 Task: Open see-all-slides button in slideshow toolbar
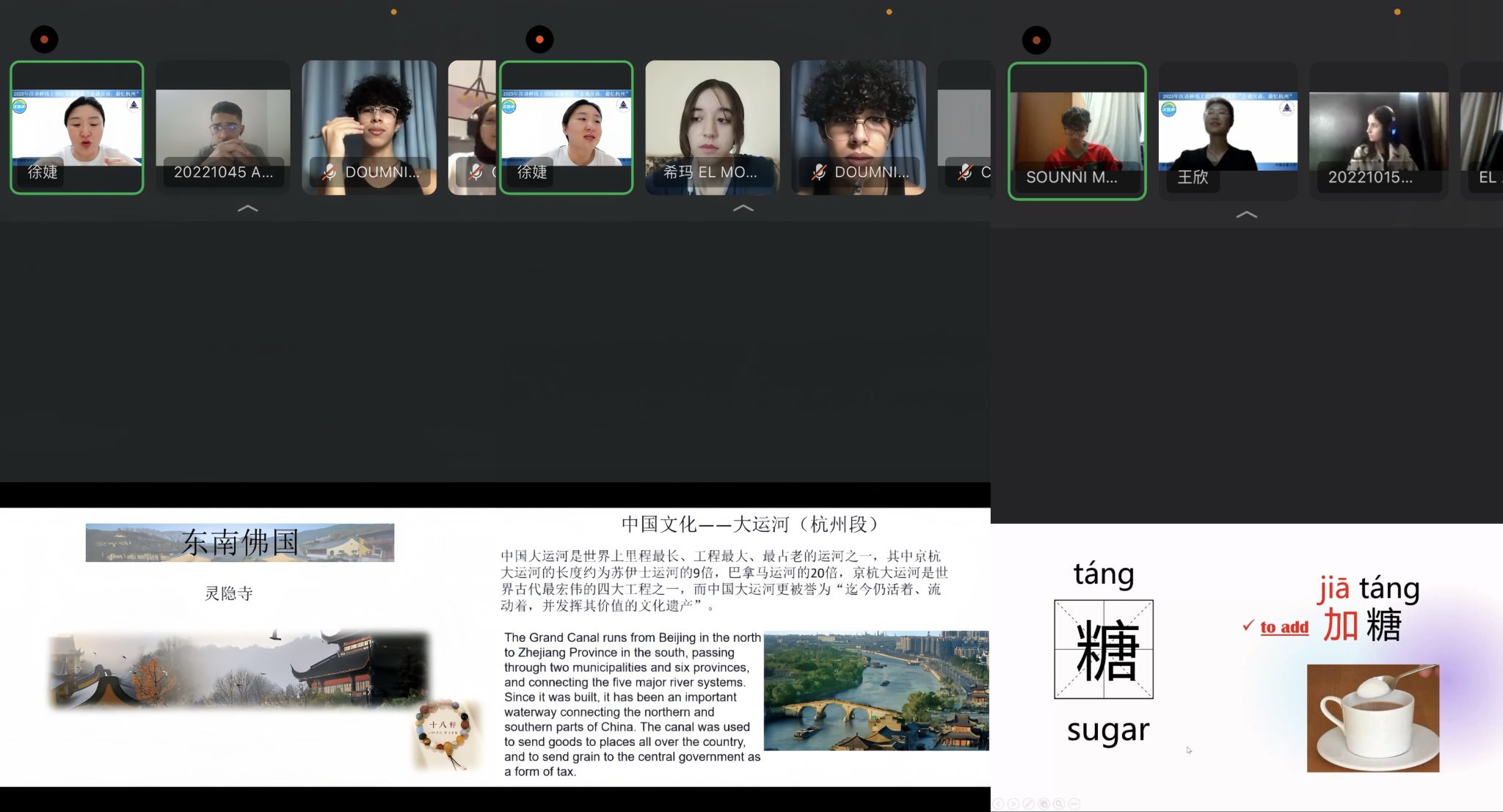point(1044,804)
